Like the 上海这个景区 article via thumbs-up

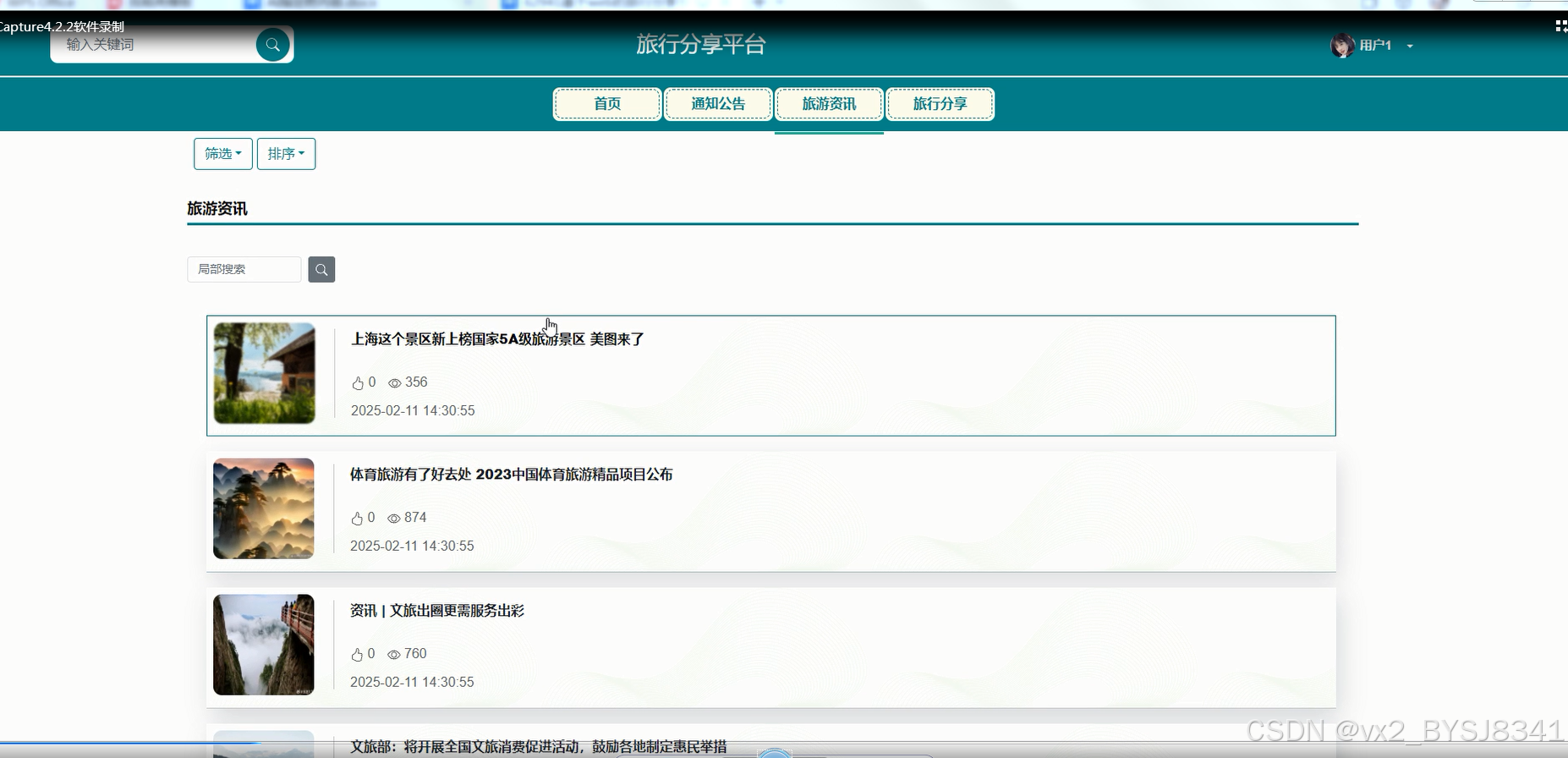click(358, 383)
